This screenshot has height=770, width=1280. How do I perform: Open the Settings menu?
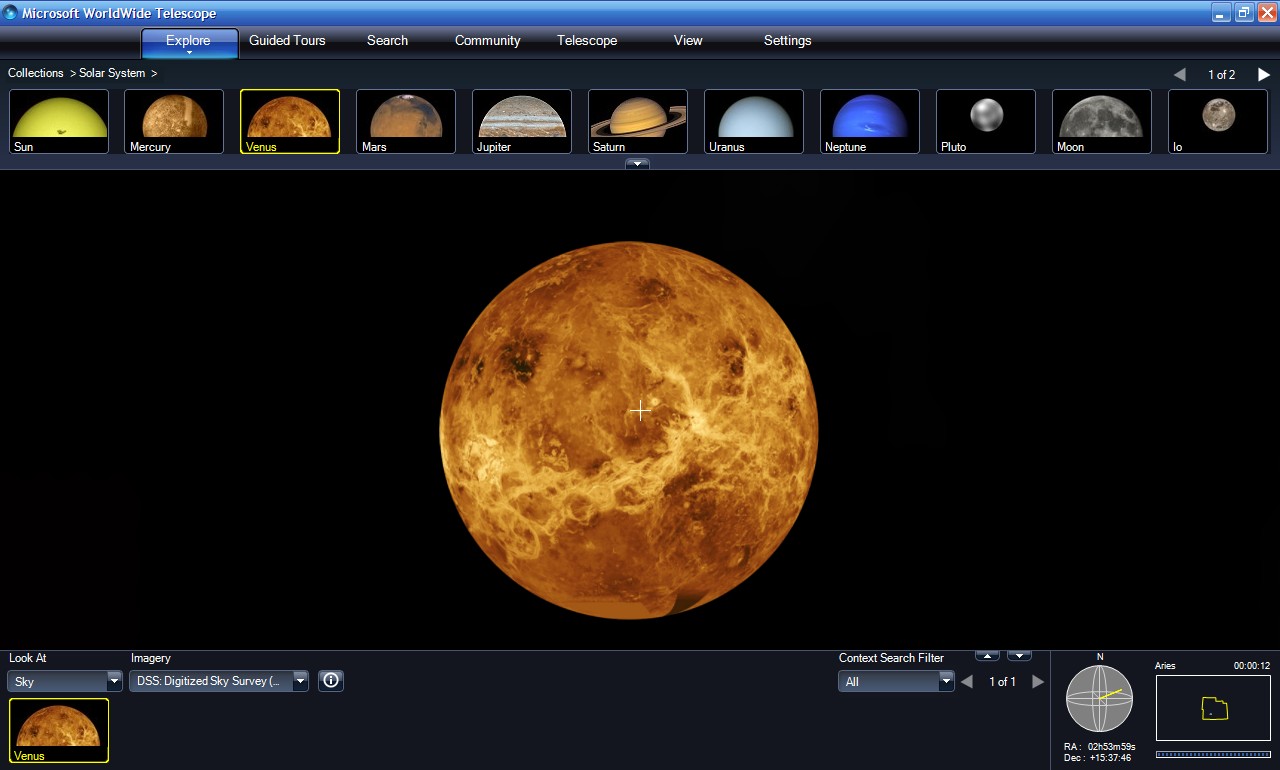787,40
